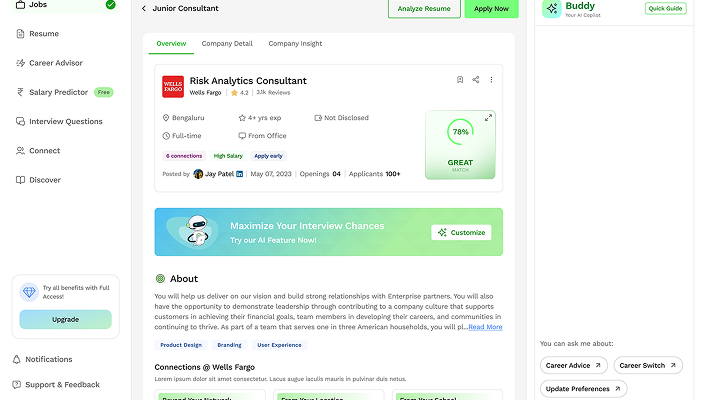Click the Analyze Resume button
This screenshot has width=702, height=400.
424,9
